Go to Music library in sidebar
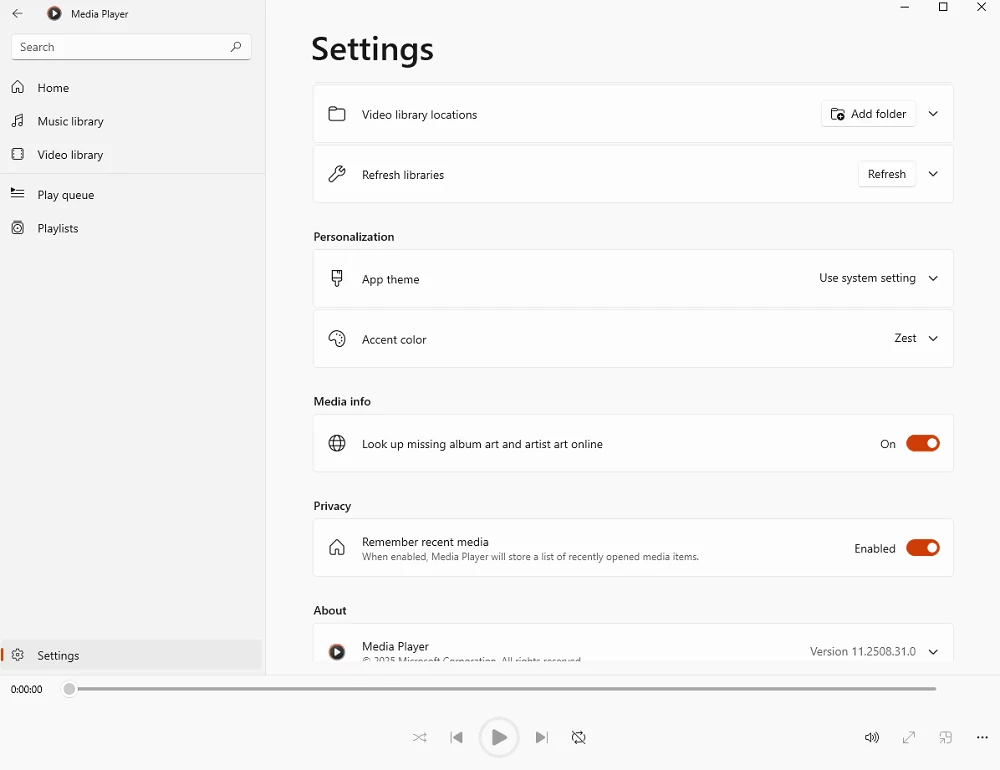 click(x=70, y=121)
